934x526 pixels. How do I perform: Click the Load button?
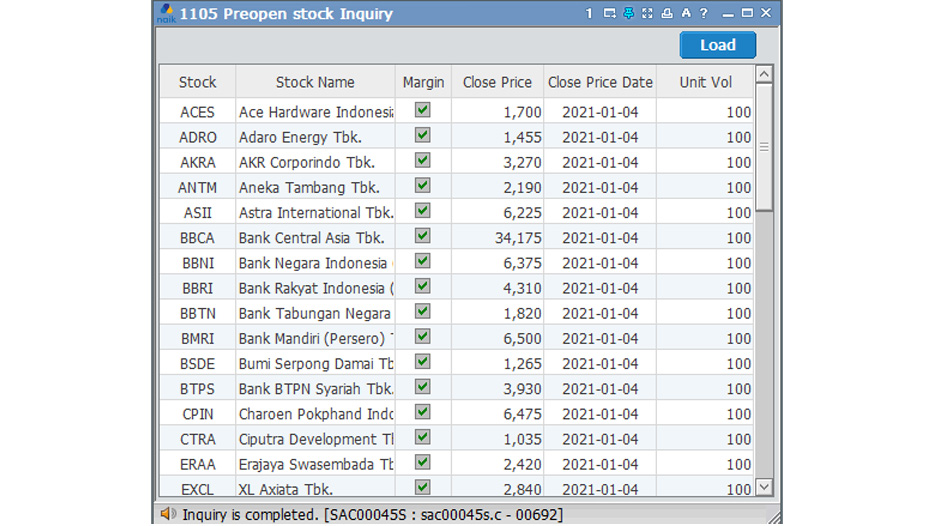point(717,45)
